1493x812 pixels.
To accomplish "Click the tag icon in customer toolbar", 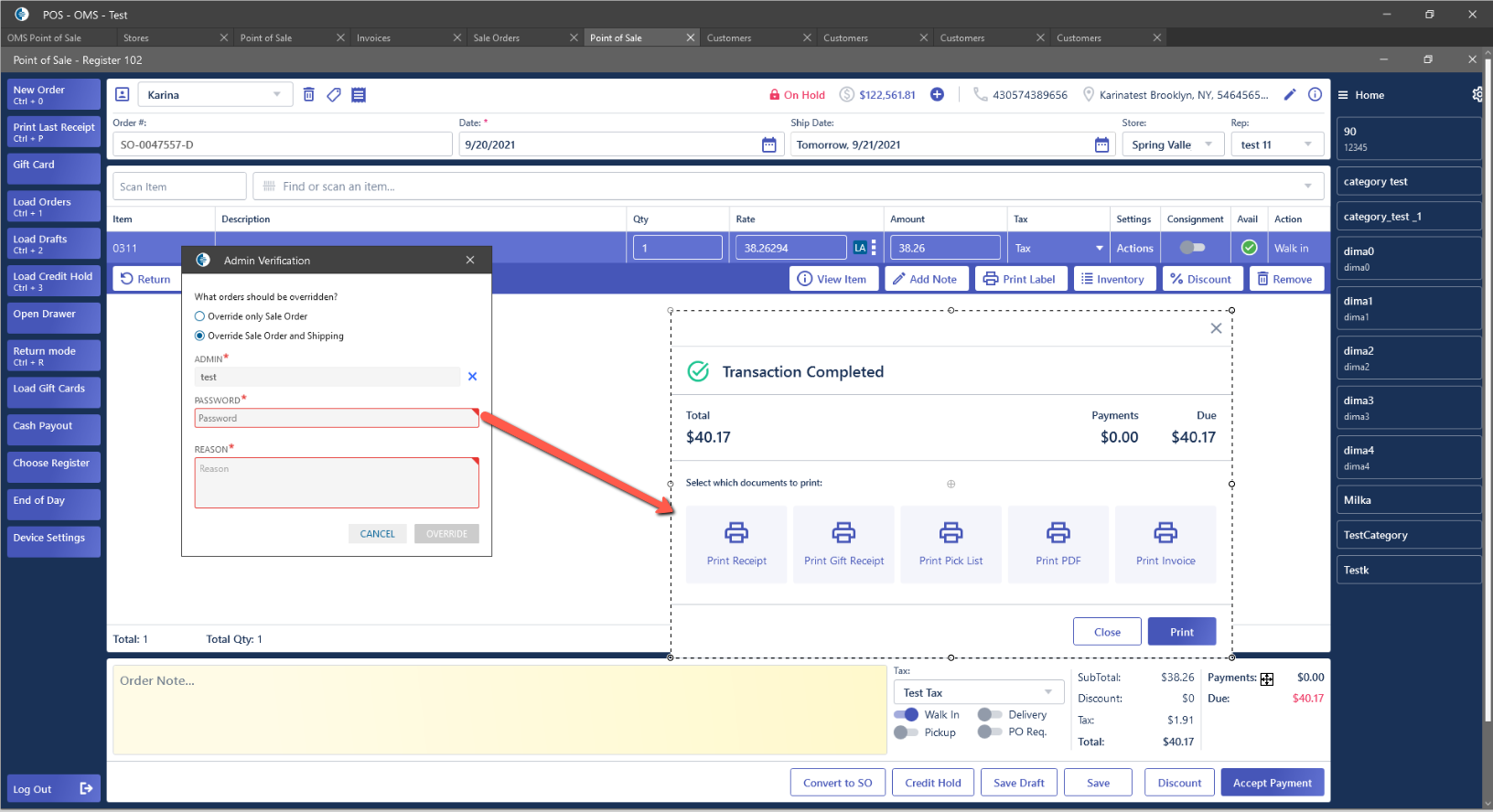I will [x=334, y=95].
